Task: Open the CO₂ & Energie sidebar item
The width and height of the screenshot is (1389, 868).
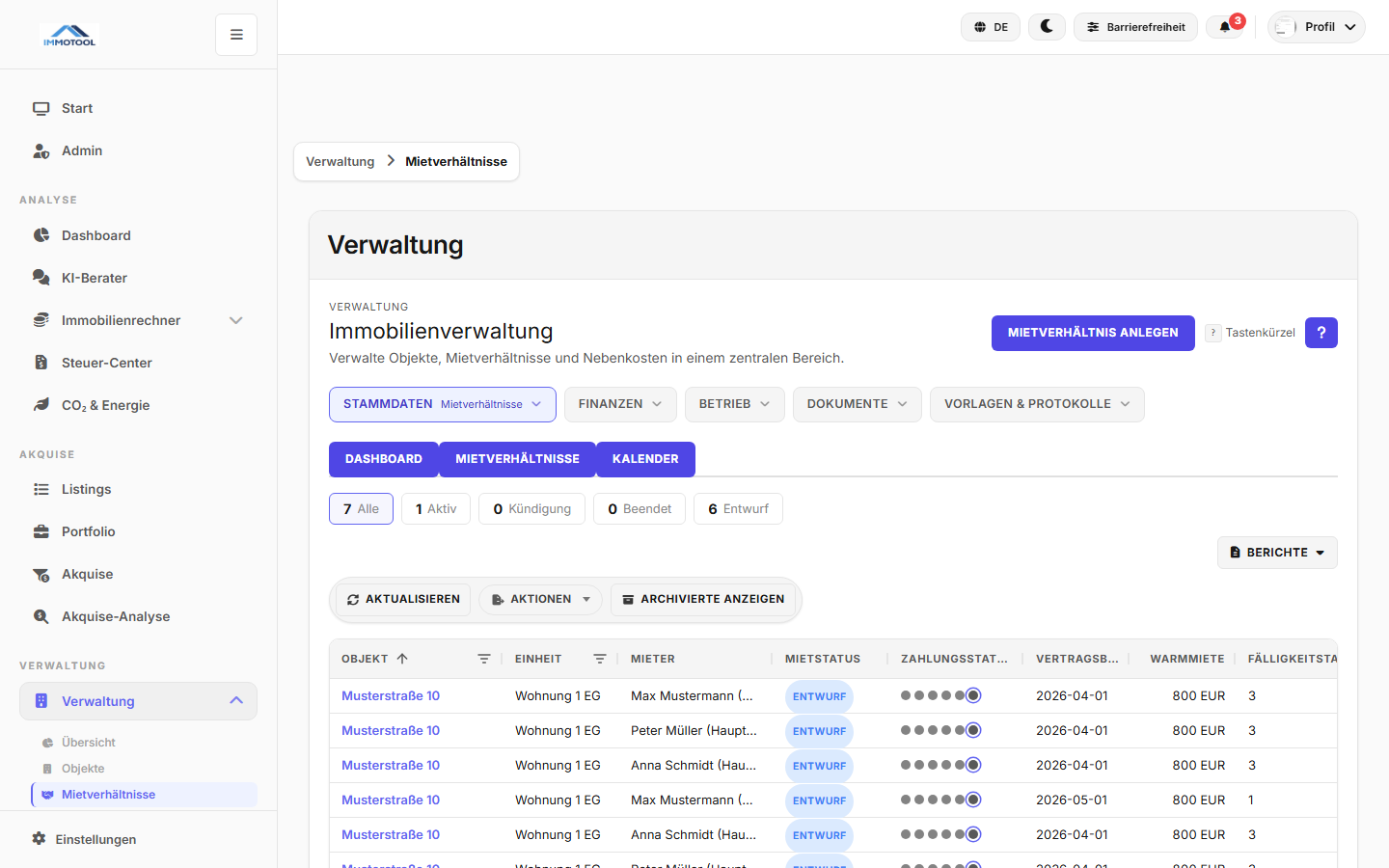Action: [x=105, y=405]
